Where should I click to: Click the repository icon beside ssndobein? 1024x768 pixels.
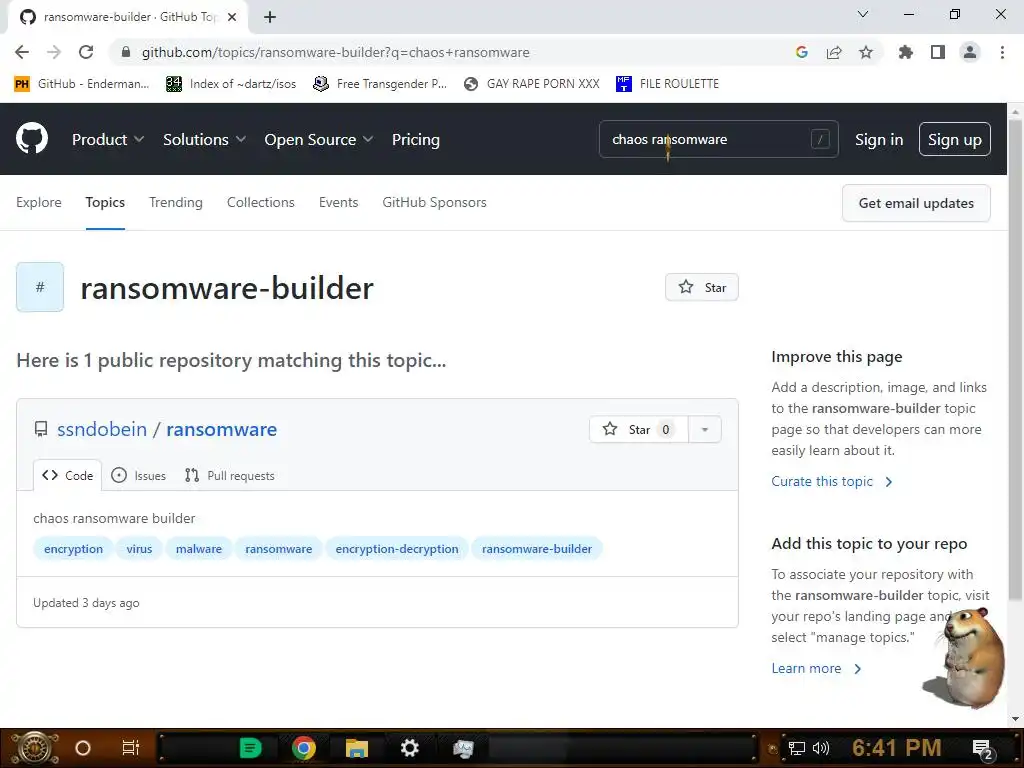(40, 429)
